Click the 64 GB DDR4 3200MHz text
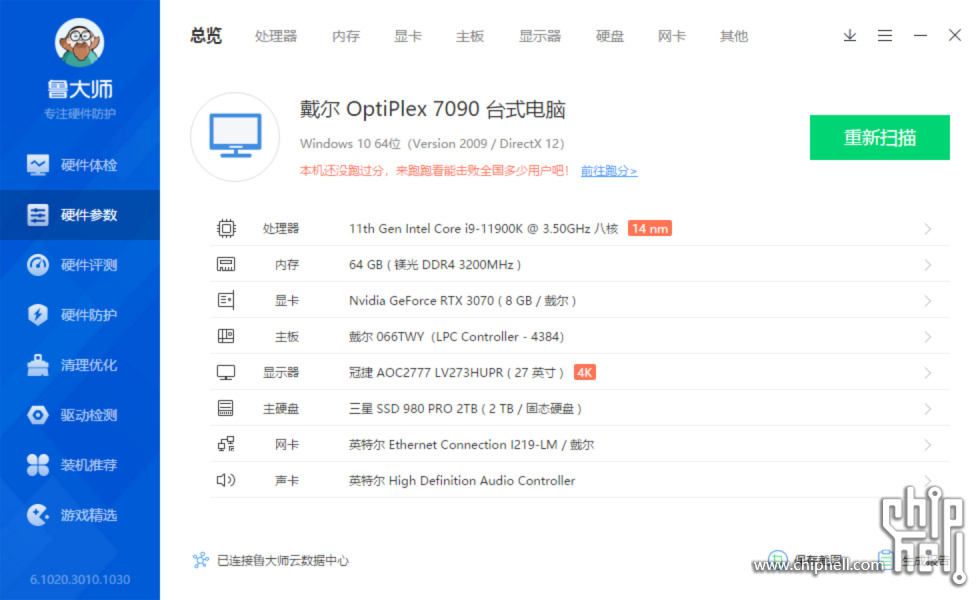Image resolution: width=980 pixels, height=600 pixels. [435, 265]
